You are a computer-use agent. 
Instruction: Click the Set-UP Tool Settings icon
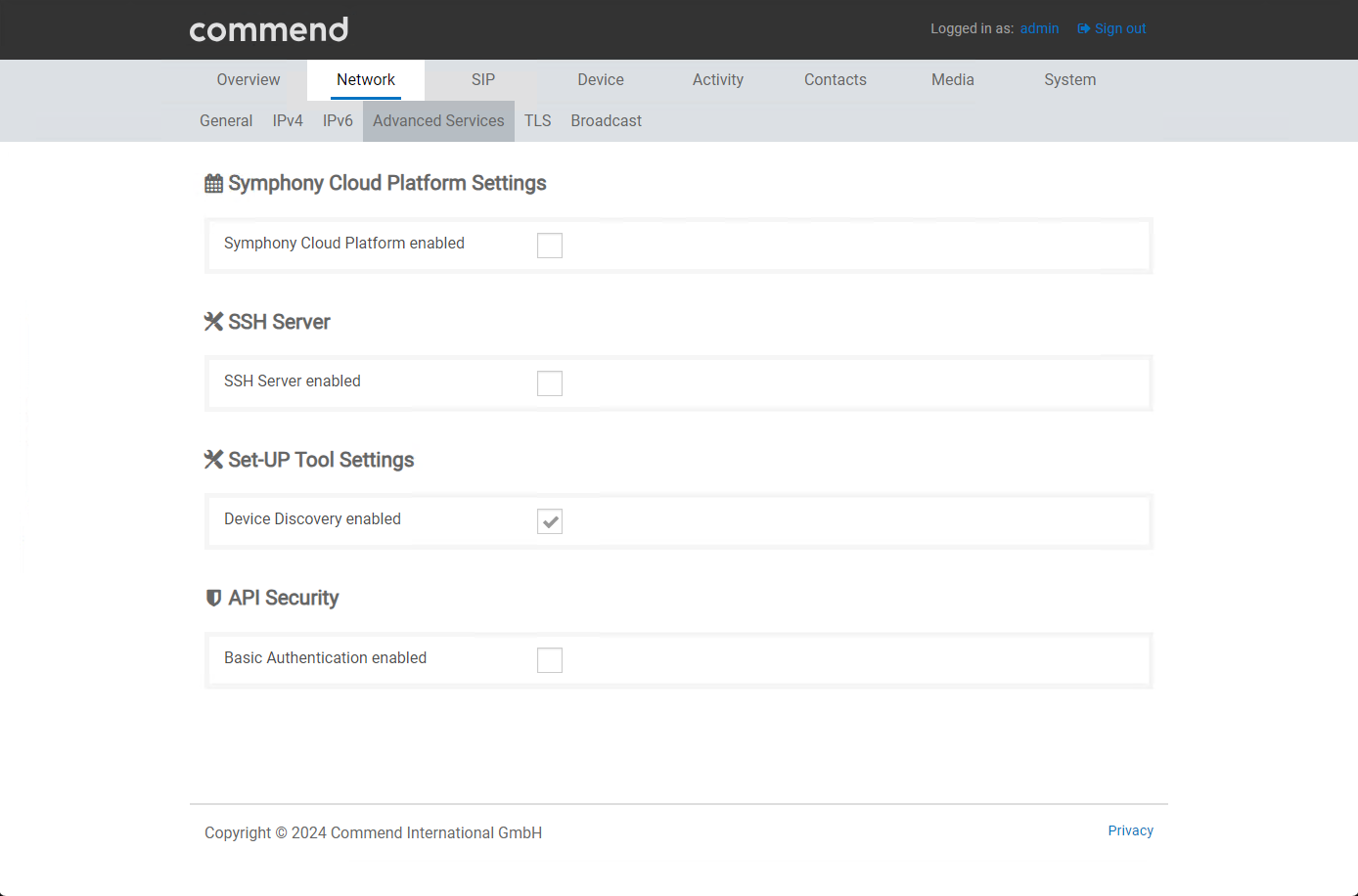click(x=213, y=460)
